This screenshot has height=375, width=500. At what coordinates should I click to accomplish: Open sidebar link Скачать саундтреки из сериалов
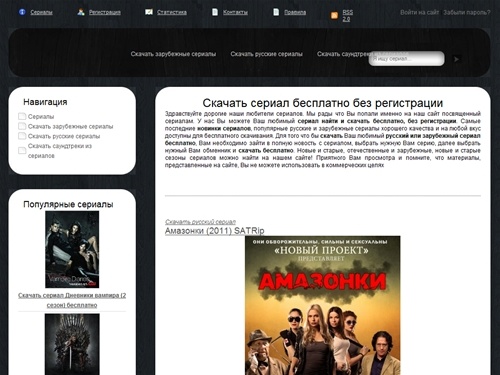[x=60, y=151]
